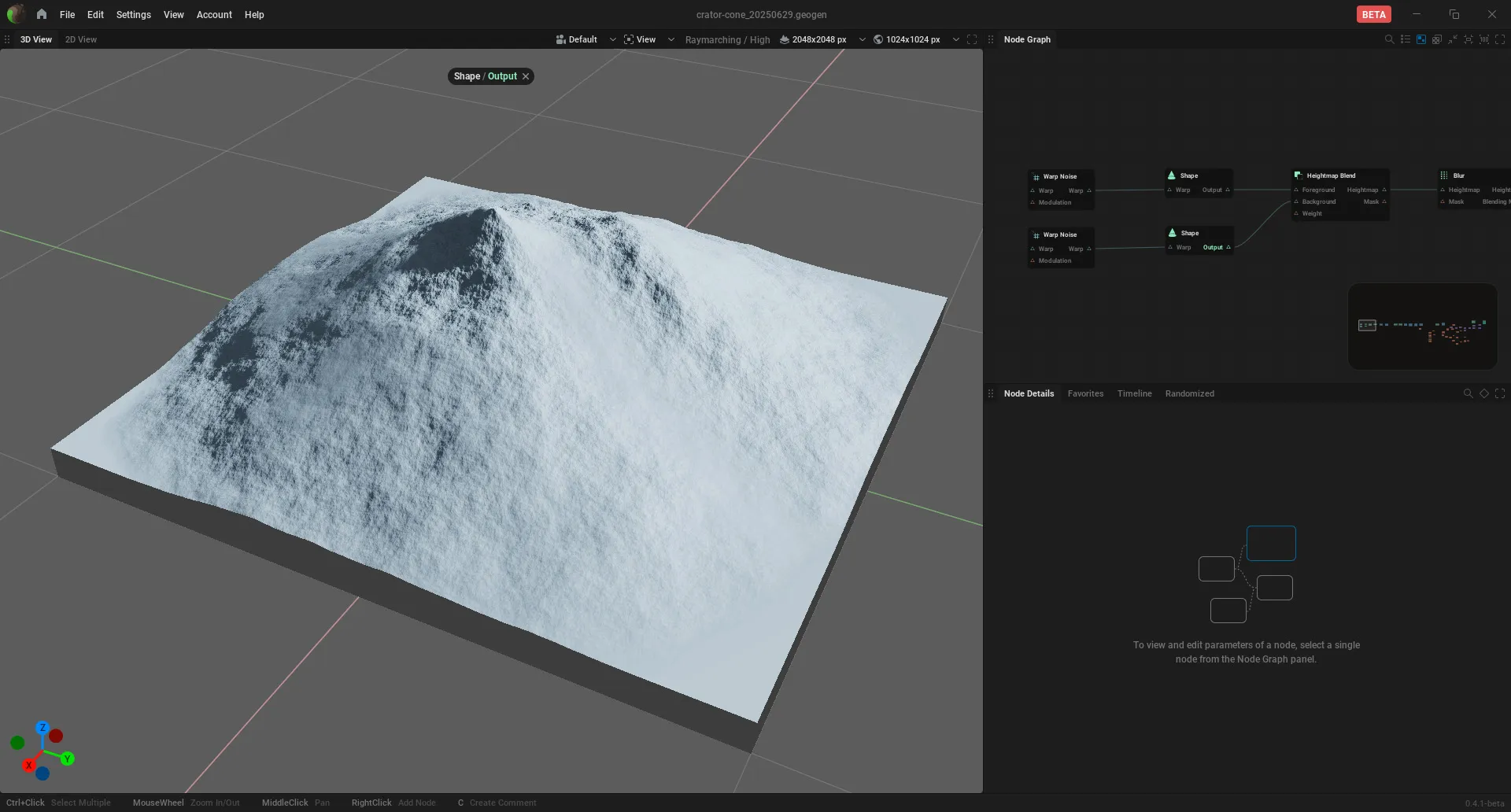The height and width of the screenshot is (812, 1511).
Task: Select the Heightmap Blend node
Action: point(1340,194)
